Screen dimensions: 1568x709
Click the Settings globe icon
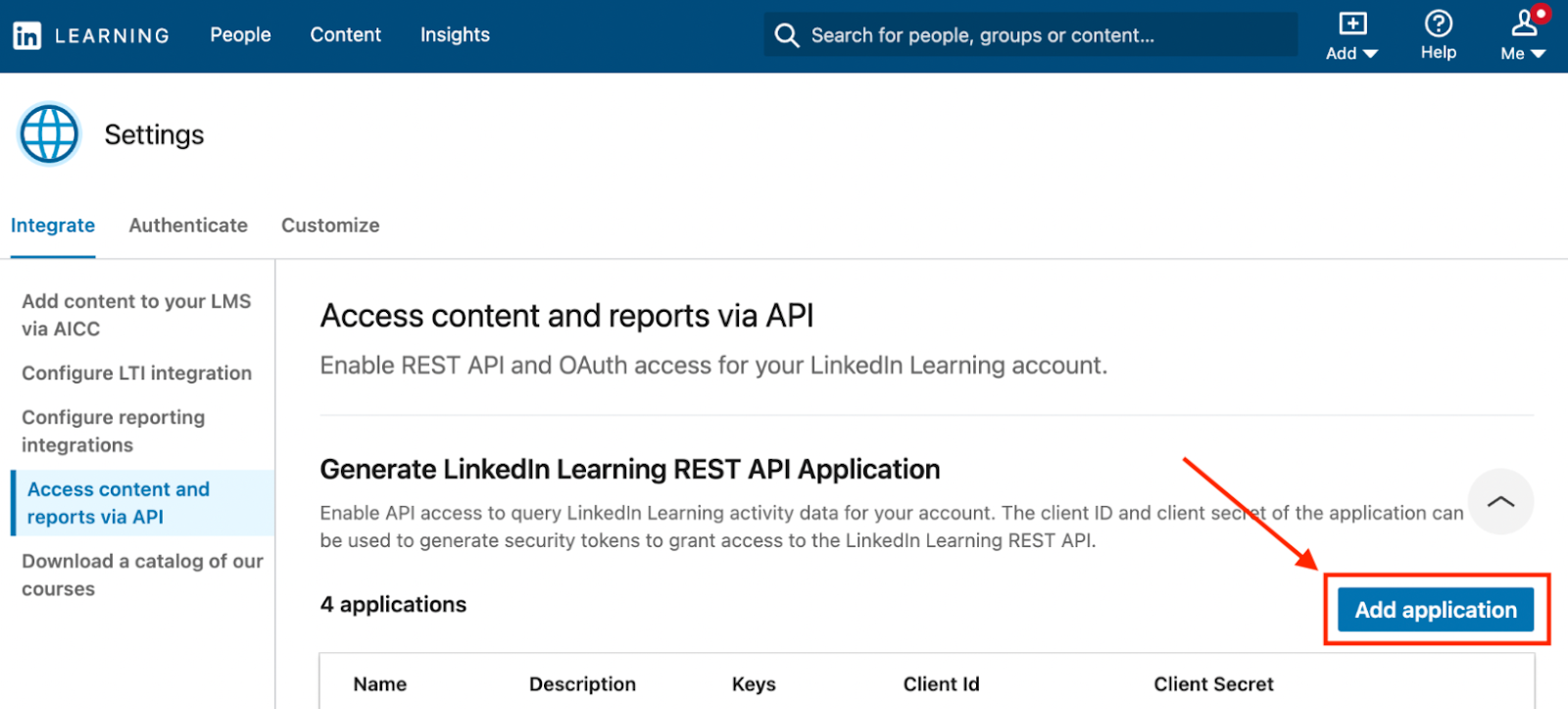pyautogui.click(x=49, y=134)
